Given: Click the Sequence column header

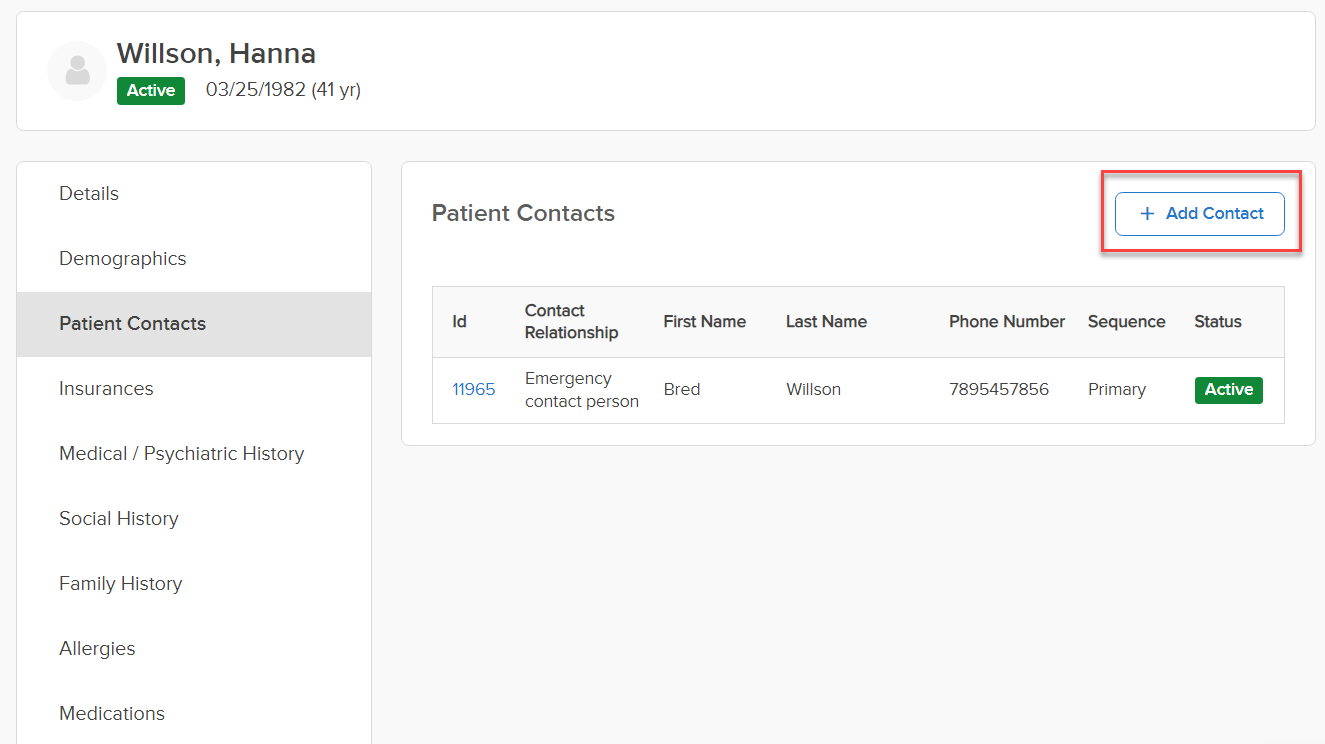Looking at the screenshot, I should coord(1127,322).
